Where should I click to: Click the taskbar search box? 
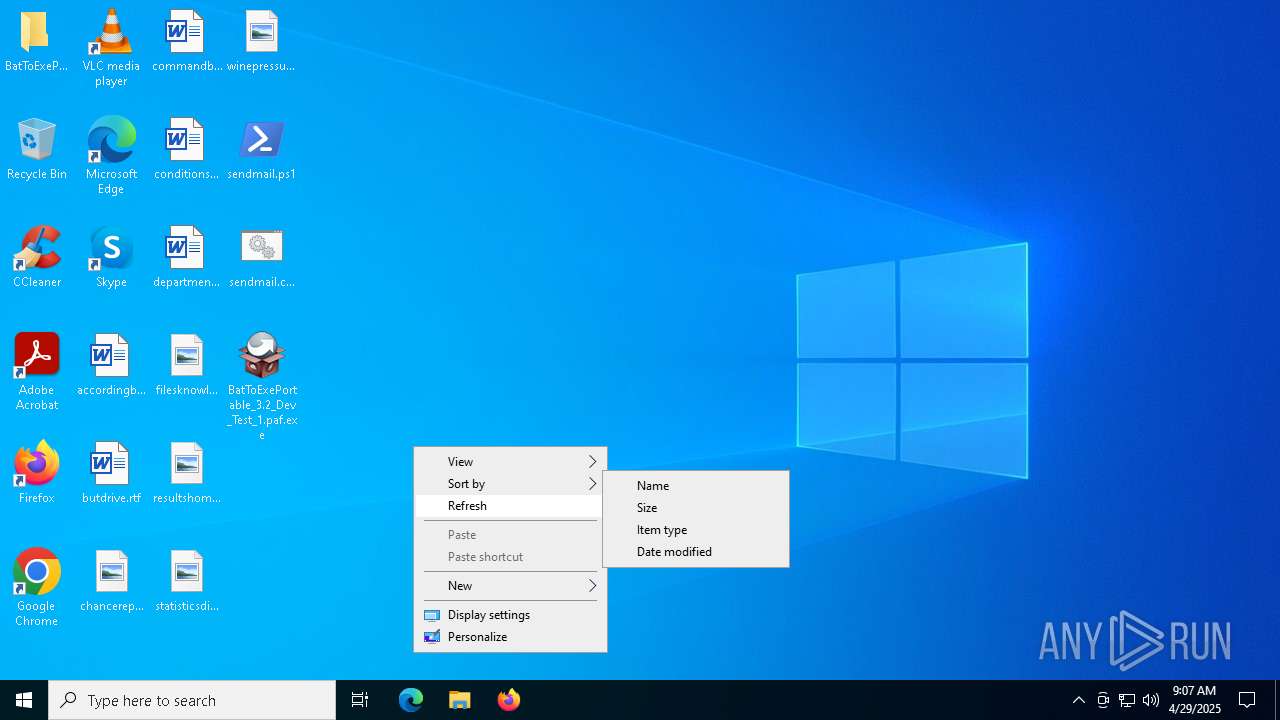[192, 700]
